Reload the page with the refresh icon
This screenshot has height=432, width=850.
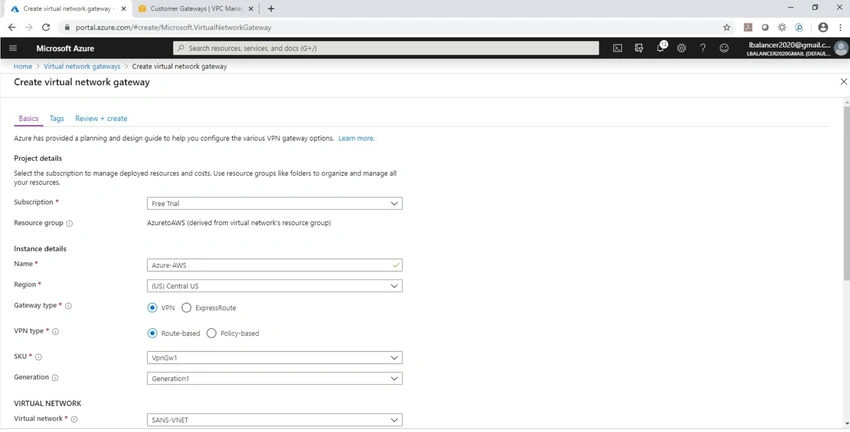click(46, 27)
